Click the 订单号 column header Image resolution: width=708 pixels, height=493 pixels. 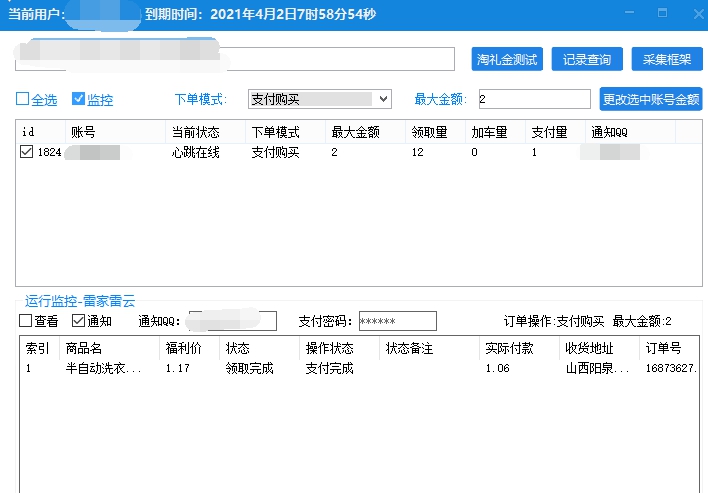(670, 348)
